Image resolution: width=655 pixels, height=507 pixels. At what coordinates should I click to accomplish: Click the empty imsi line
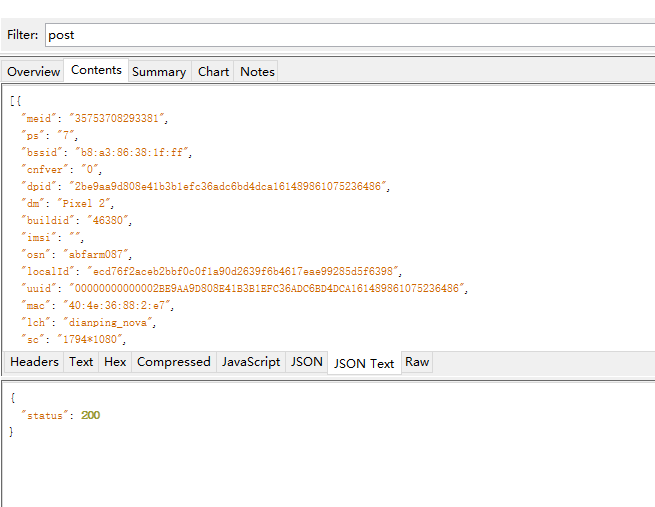(x=53, y=237)
